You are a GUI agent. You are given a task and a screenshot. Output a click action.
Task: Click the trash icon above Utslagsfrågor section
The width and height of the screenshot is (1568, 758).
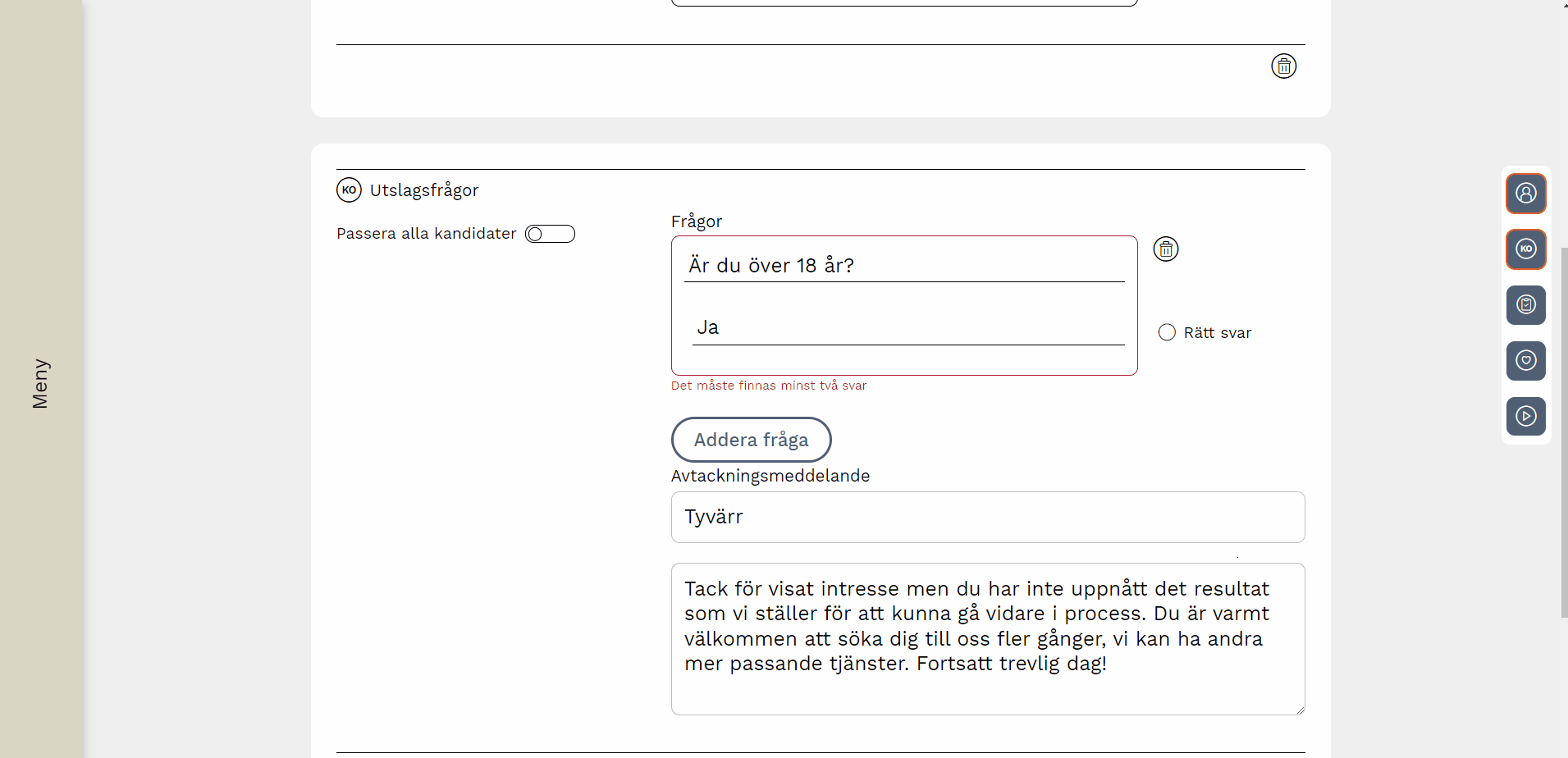[x=1283, y=66]
